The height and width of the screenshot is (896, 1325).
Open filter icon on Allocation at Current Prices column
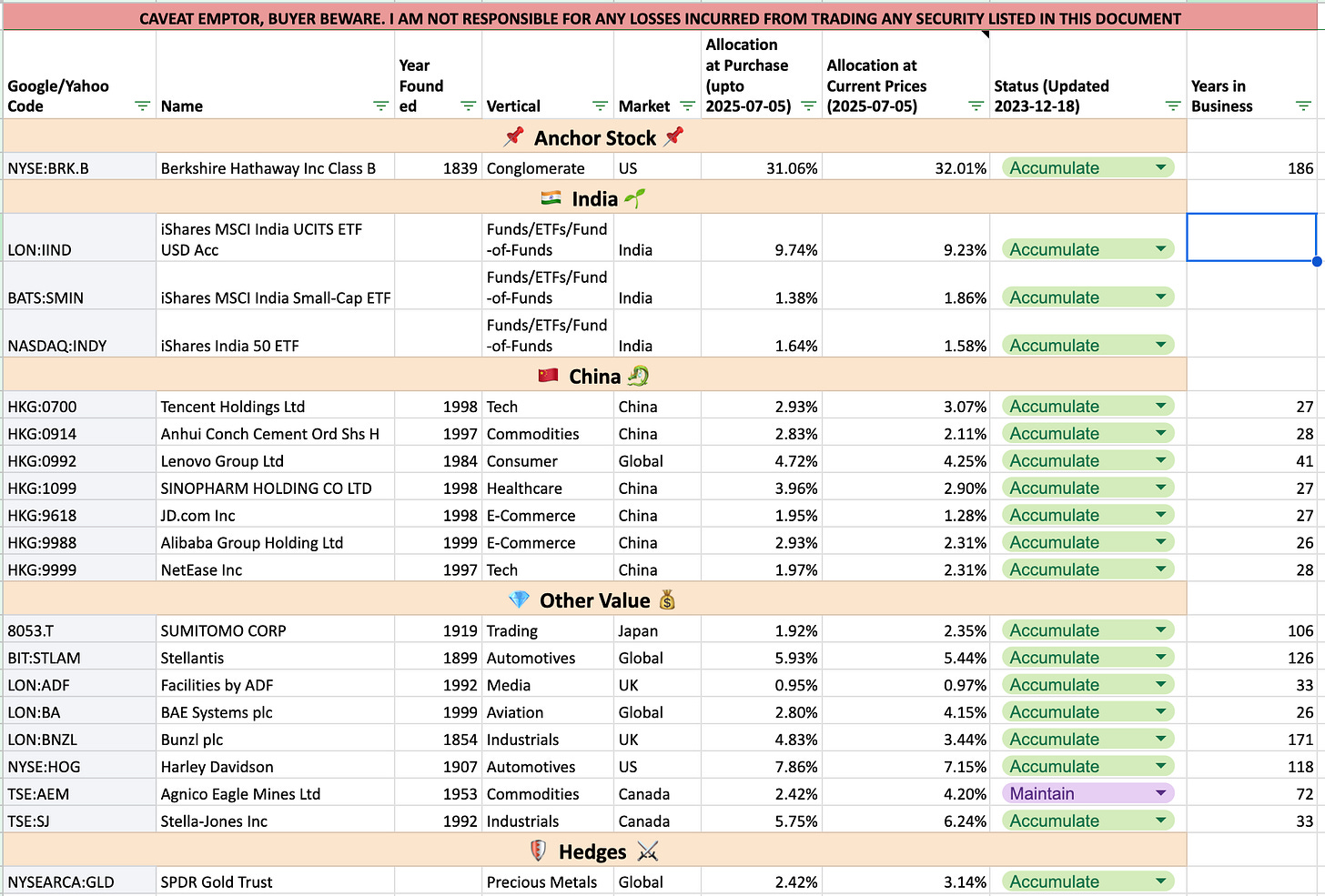(976, 106)
